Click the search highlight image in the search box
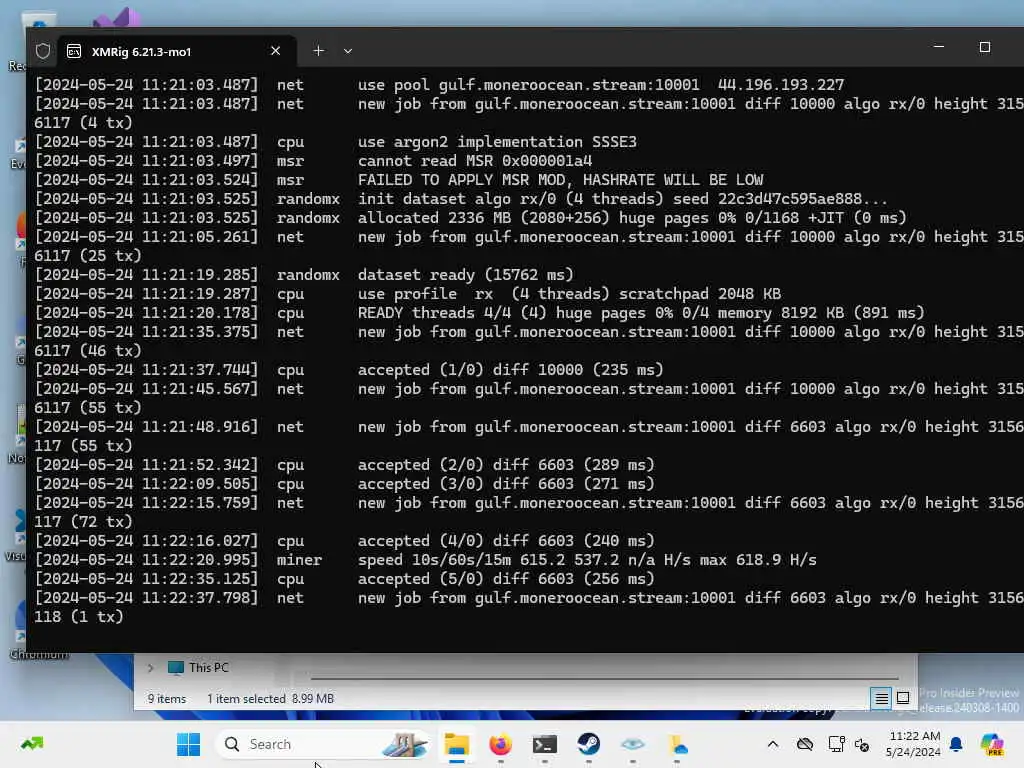Image resolution: width=1024 pixels, height=768 pixels. point(404,744)
